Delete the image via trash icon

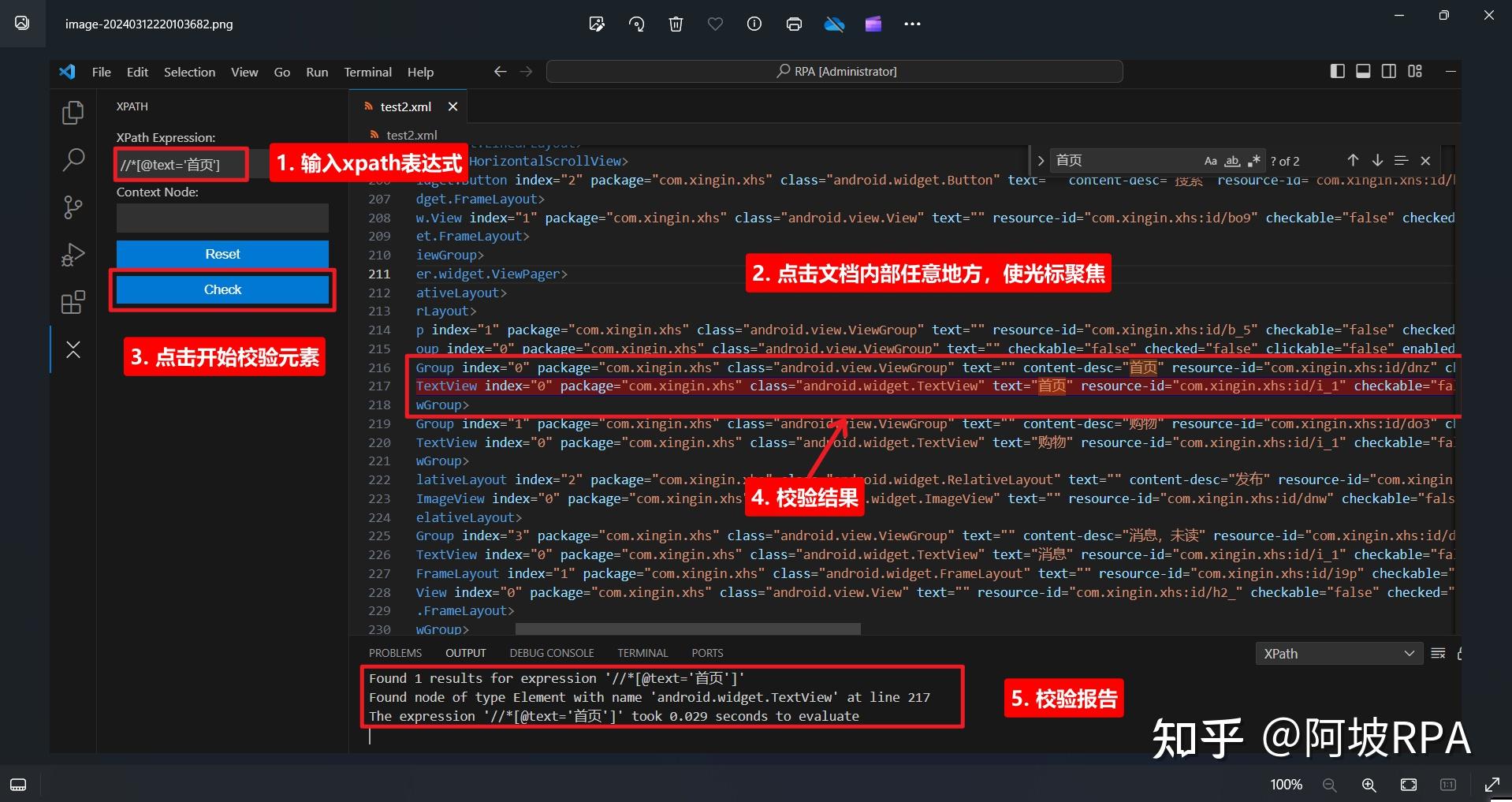click(676, 24)
